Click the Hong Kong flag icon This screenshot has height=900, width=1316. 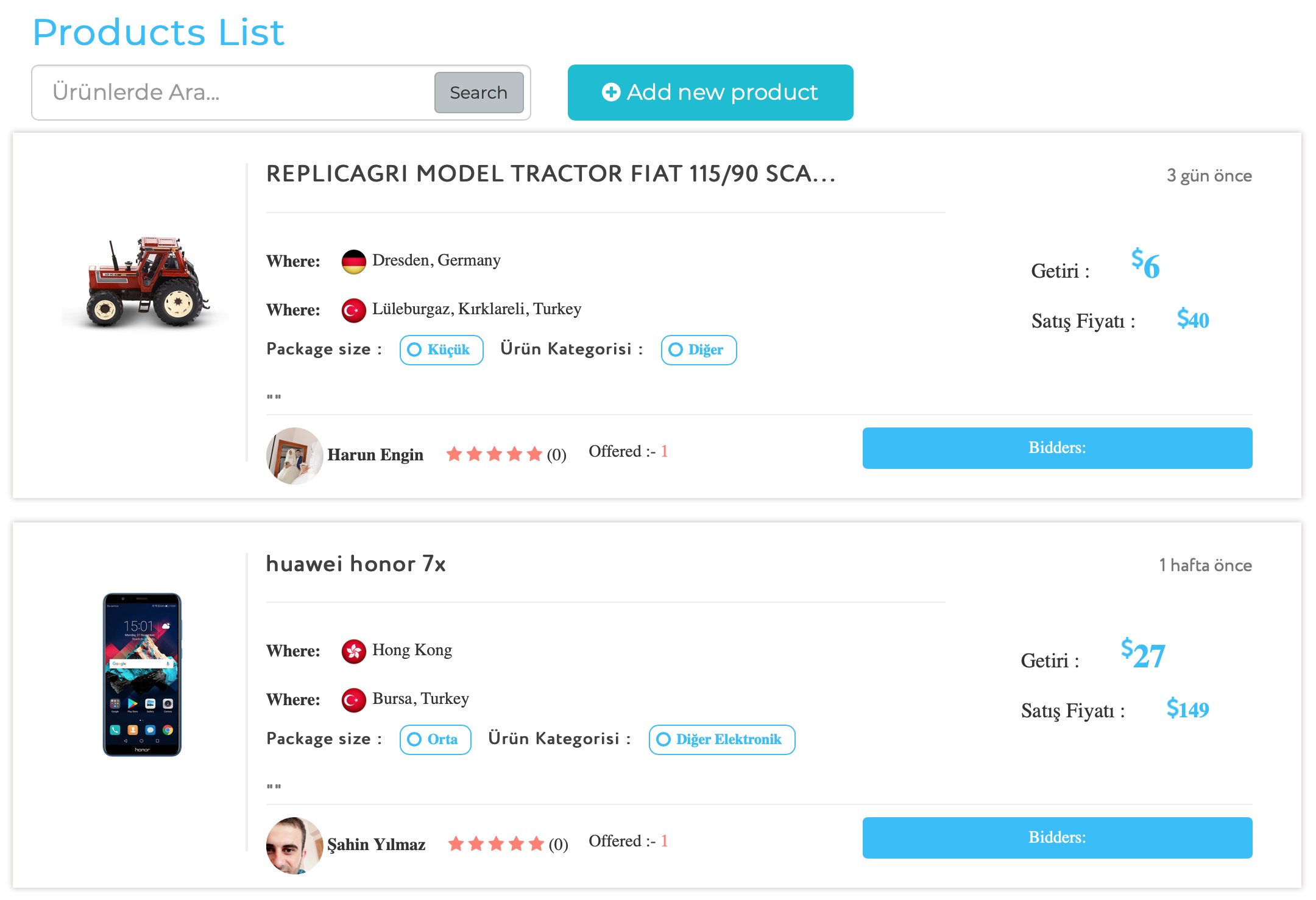point(353,651)
